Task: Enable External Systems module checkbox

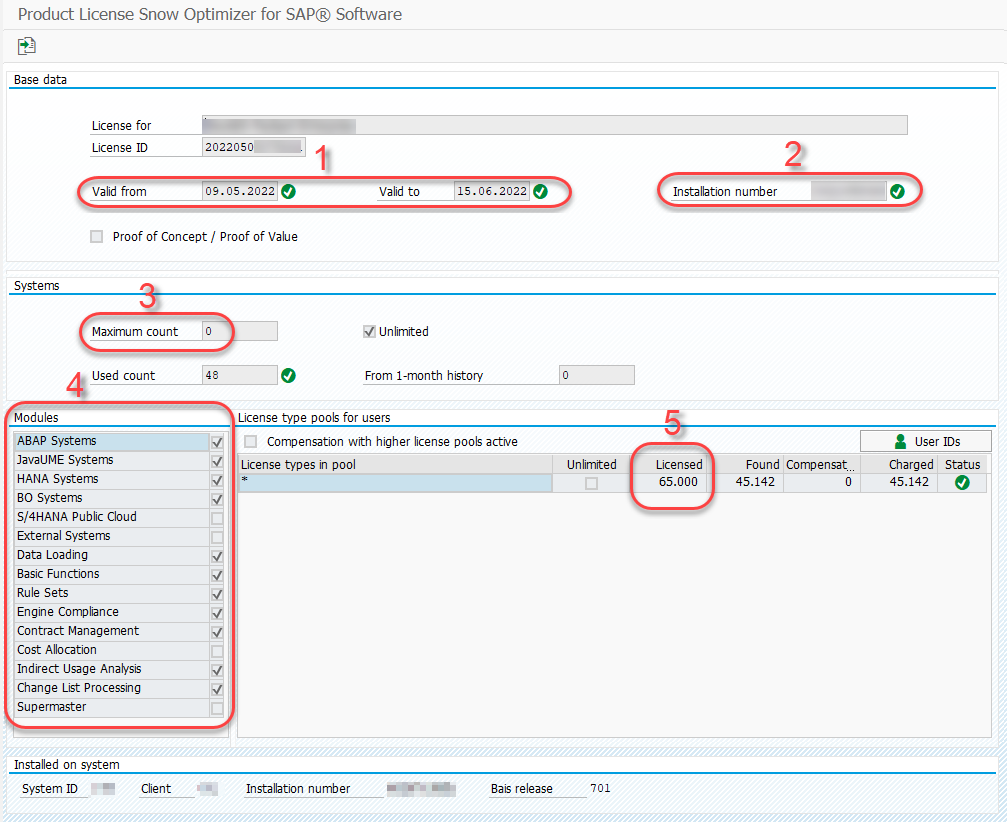Action: 217,537
